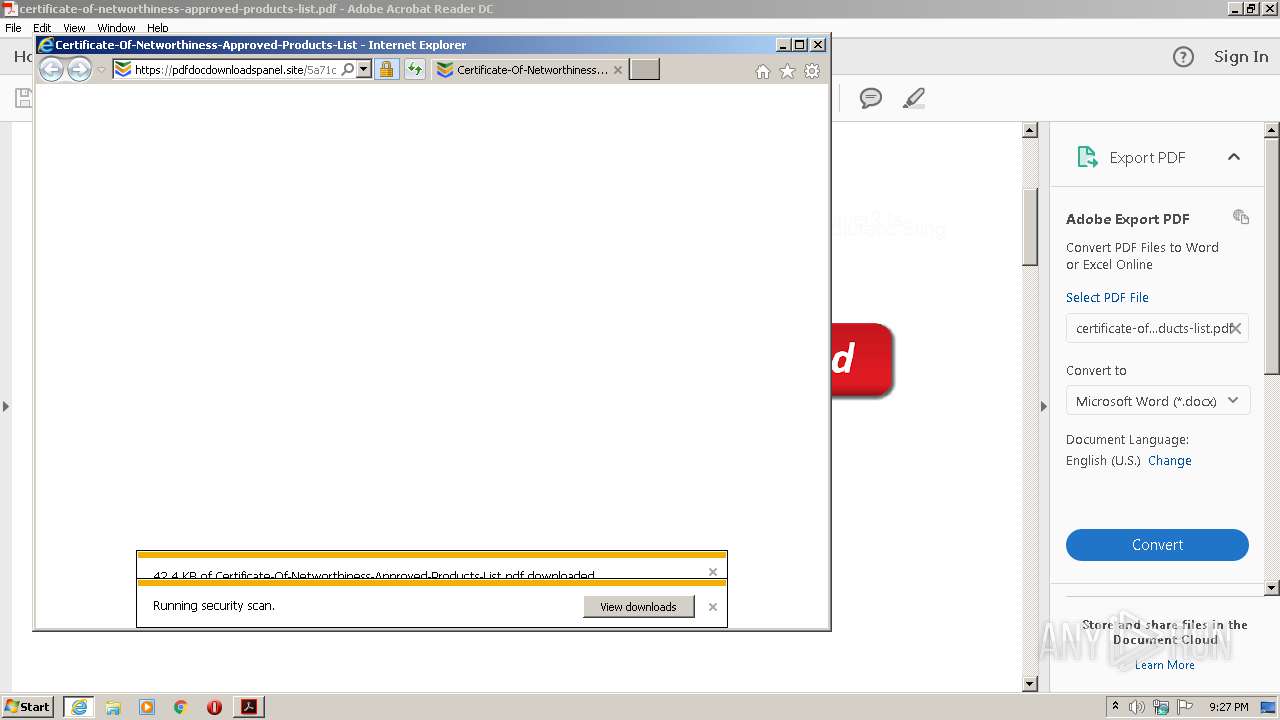Open Opera browser from taskbar

pyautogui.click(x=214, y=707)
